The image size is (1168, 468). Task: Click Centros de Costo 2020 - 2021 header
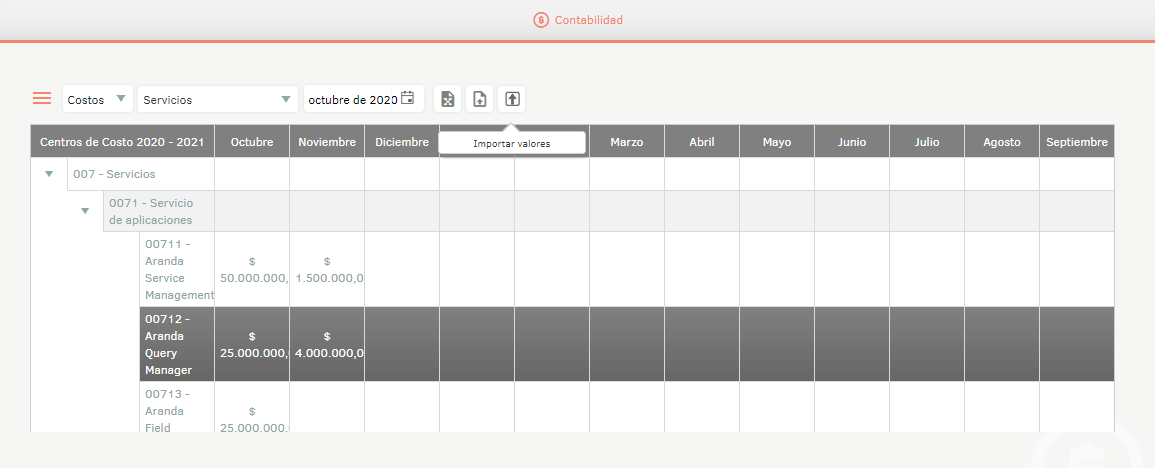tap(122, 142)
